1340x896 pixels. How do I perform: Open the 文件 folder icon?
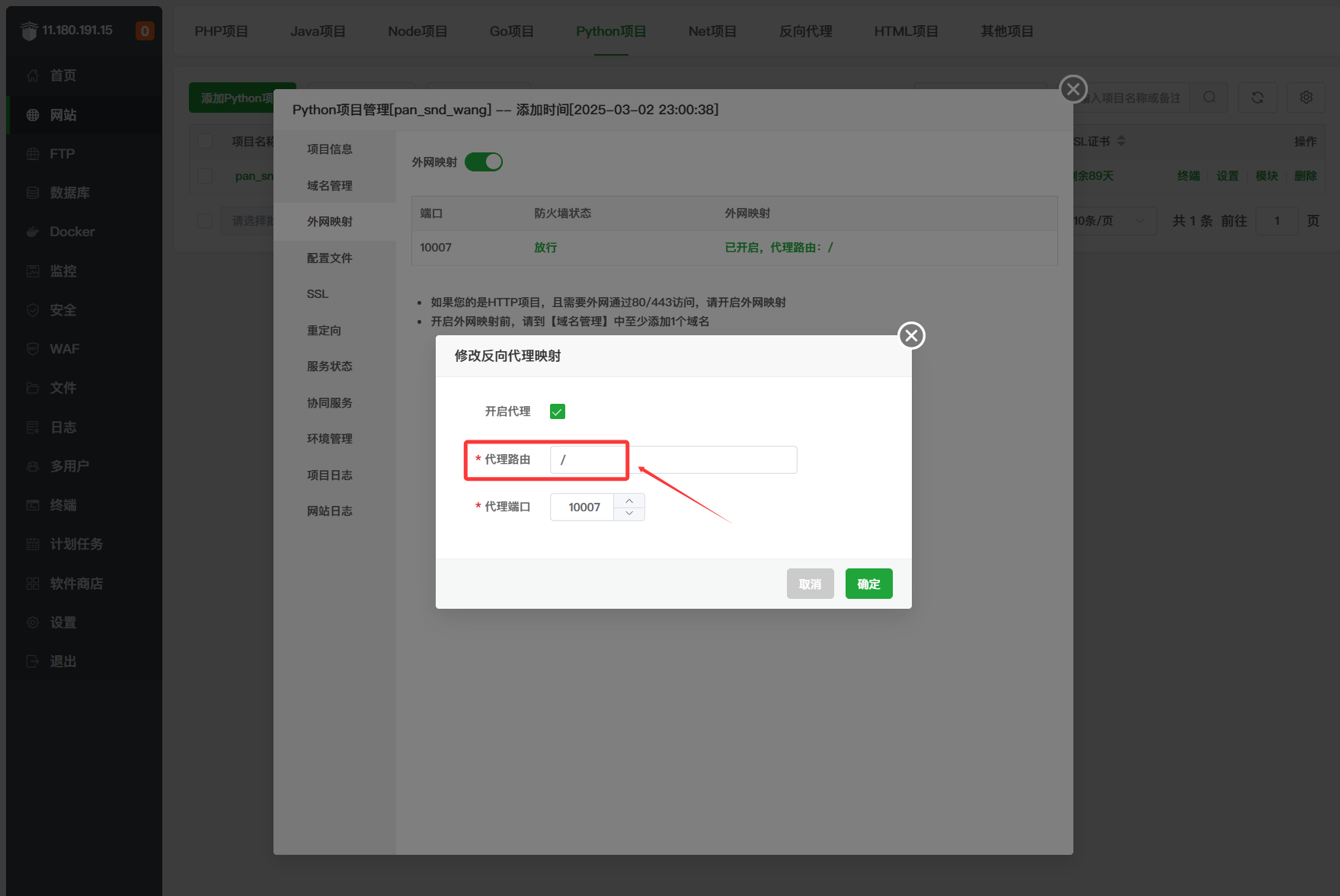(x=33, y=388)
